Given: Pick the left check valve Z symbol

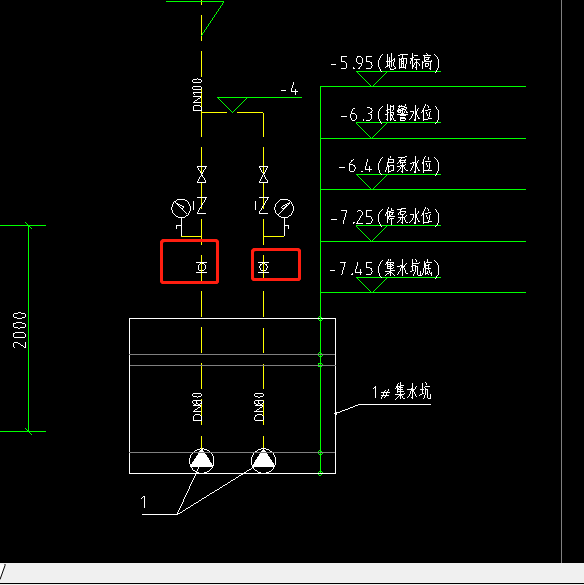Looking at the screenshot, I should click(202, 206).
